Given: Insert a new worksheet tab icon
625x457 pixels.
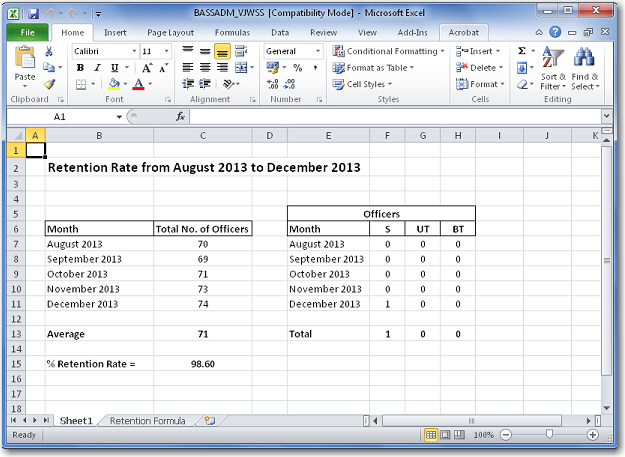Looking at the screenshot, I should tap(209, 421).
